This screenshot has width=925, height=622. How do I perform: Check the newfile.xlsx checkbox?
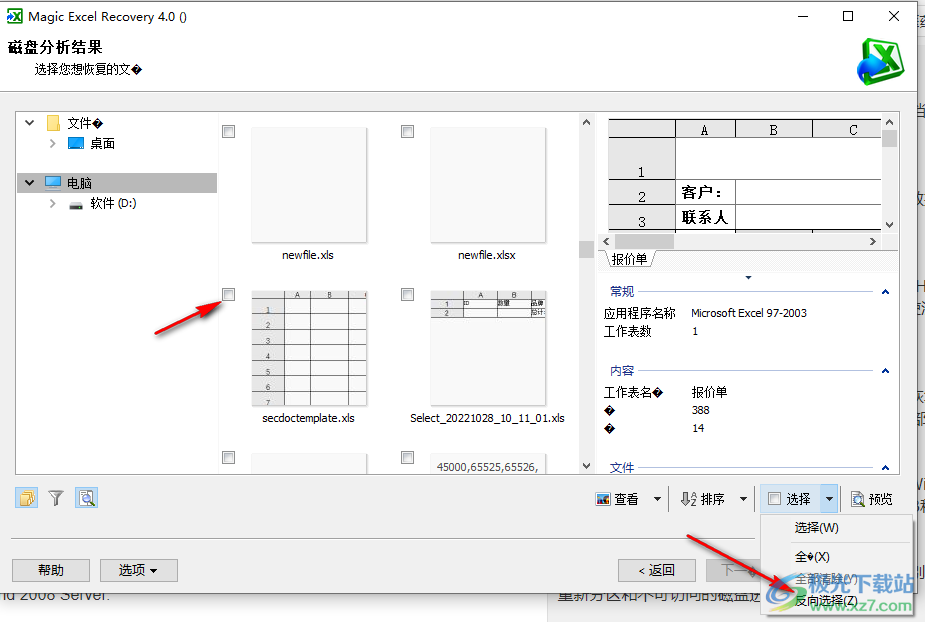pos(407,130)
